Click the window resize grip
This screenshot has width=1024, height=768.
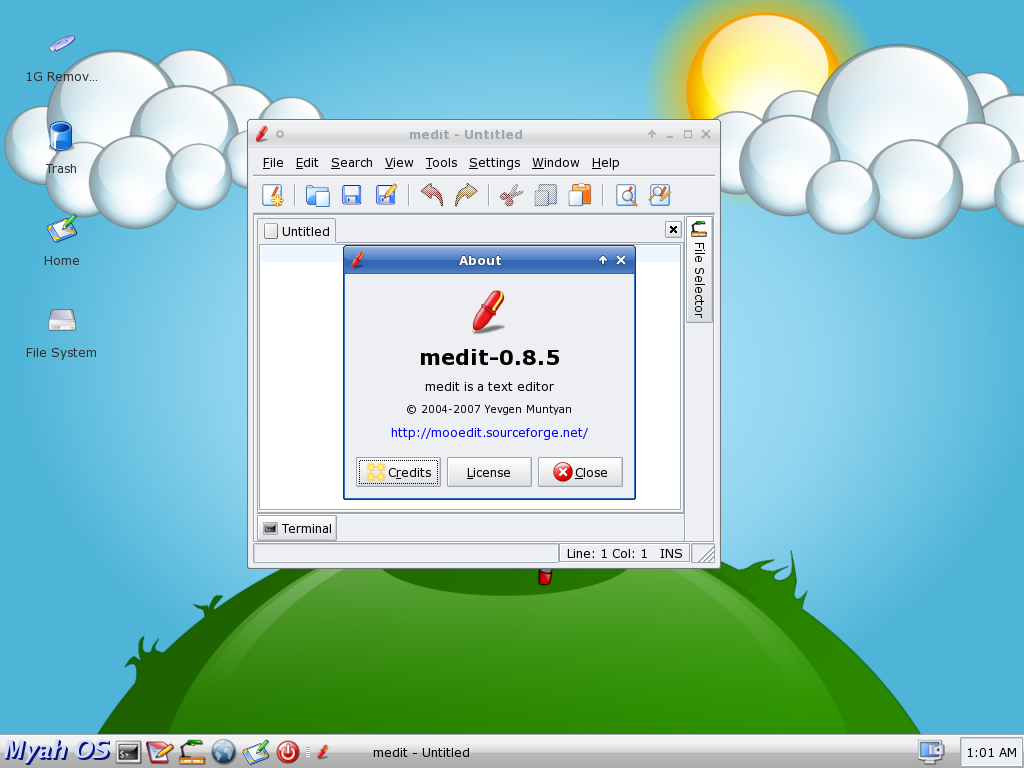click(703, 553)
